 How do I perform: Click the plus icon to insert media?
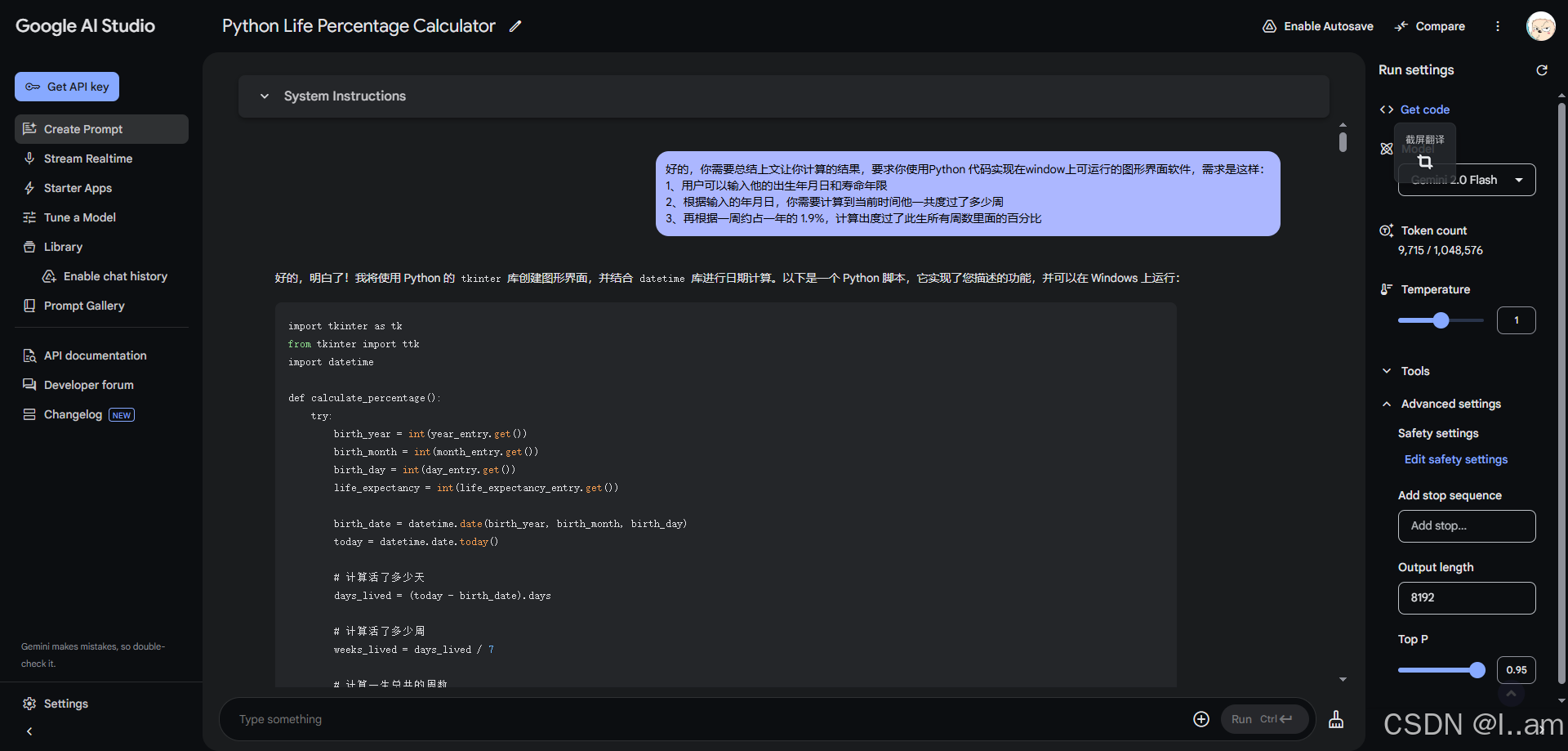(1201, 719)
